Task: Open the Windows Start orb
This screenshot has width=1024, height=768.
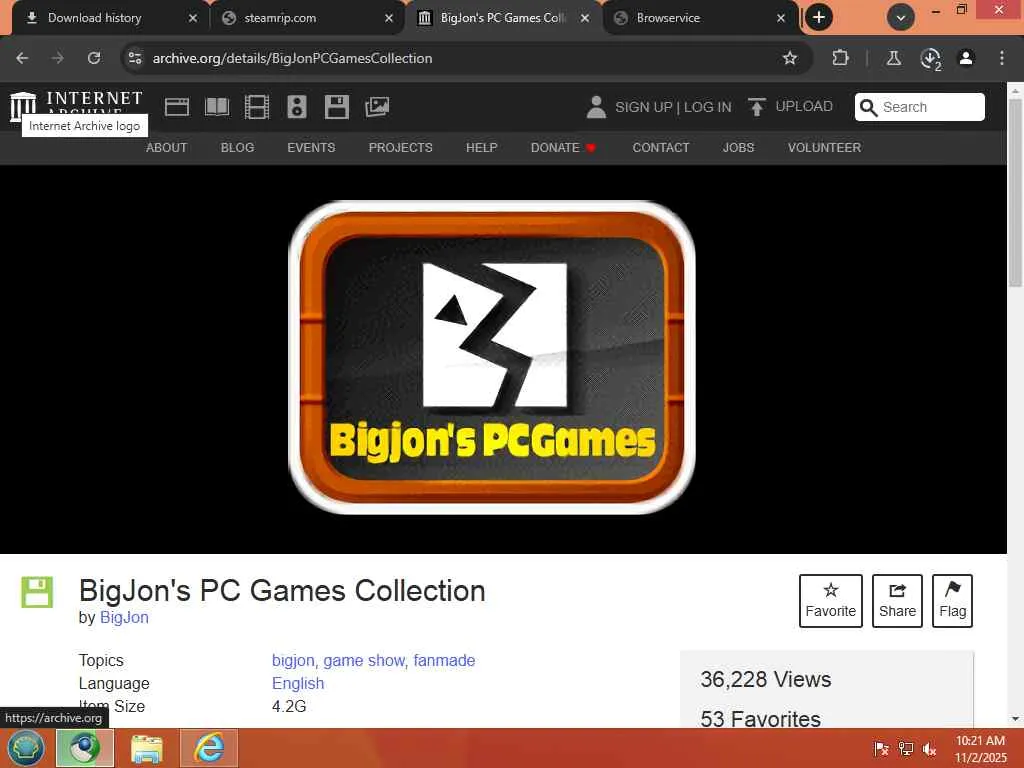Action: pos(25,748)
